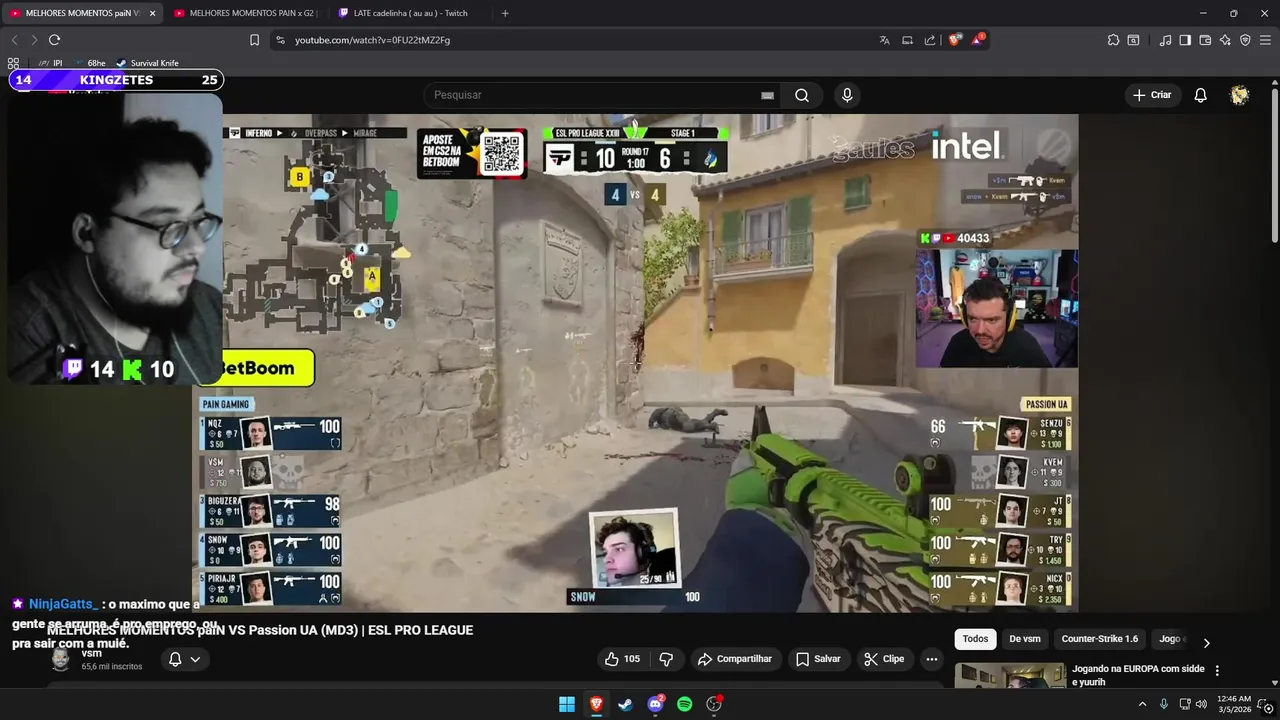Image resolution: width=1280 pixels, height=720 pixels.
Task: Click the browser forward arrow
Action: [34, 40]
